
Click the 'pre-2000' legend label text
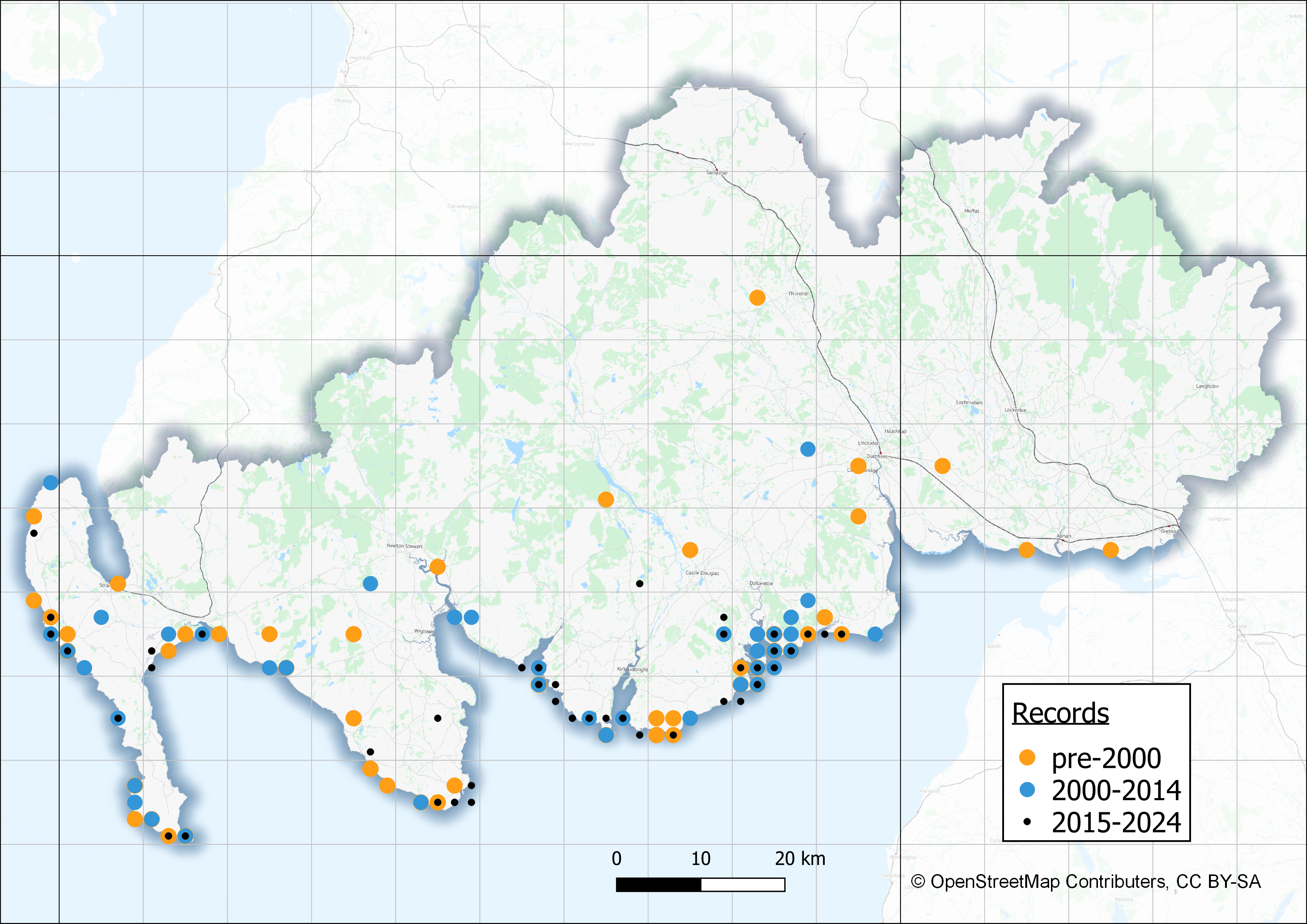coord(1106,758)
